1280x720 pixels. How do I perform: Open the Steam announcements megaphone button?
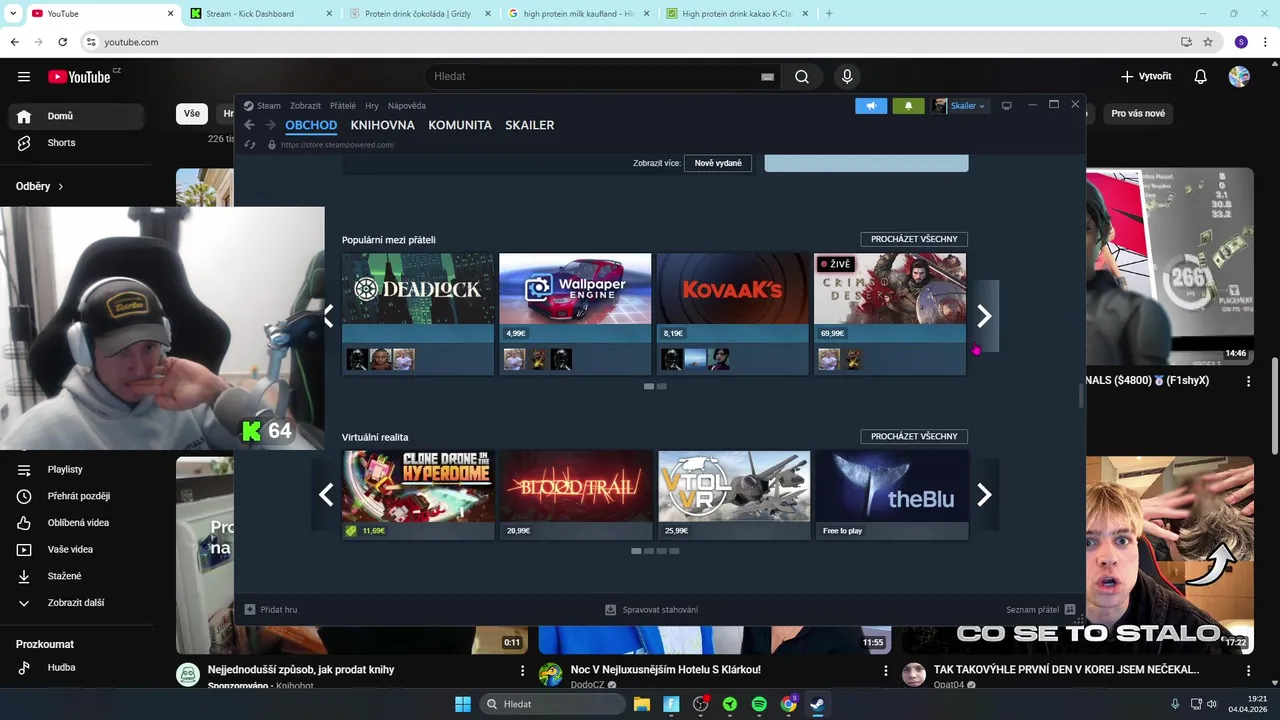pyautogui.click(x=871, y=106)
